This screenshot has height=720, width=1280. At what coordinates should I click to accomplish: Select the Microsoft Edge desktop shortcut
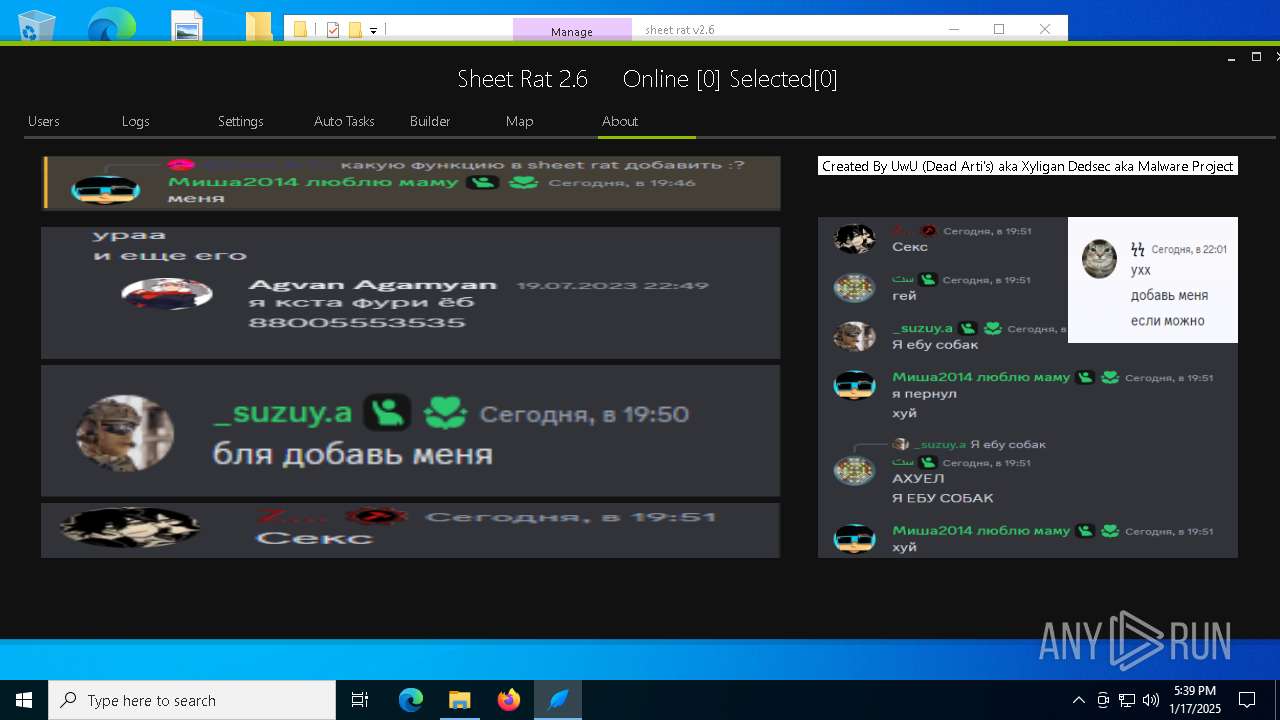tap(111, 23)
